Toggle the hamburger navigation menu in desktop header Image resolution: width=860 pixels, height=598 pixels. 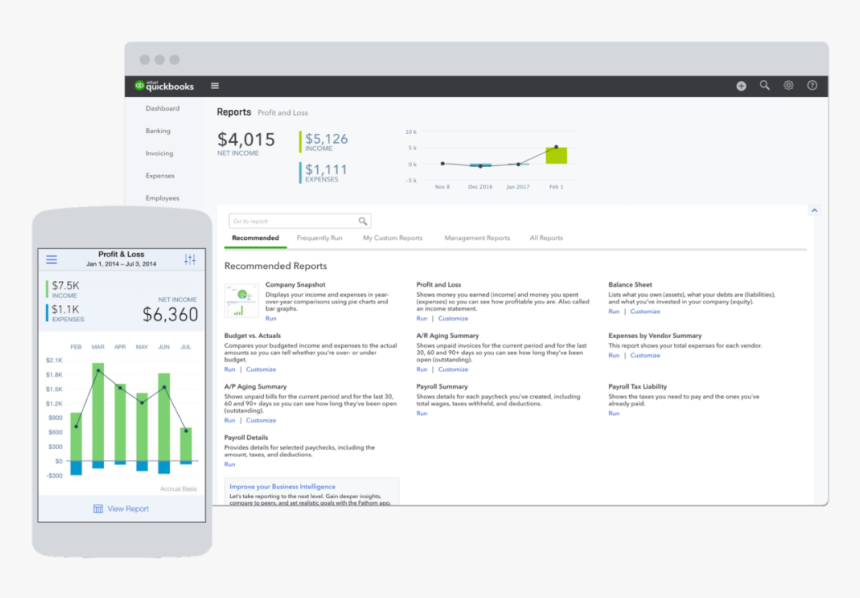(x=215, y=86)
